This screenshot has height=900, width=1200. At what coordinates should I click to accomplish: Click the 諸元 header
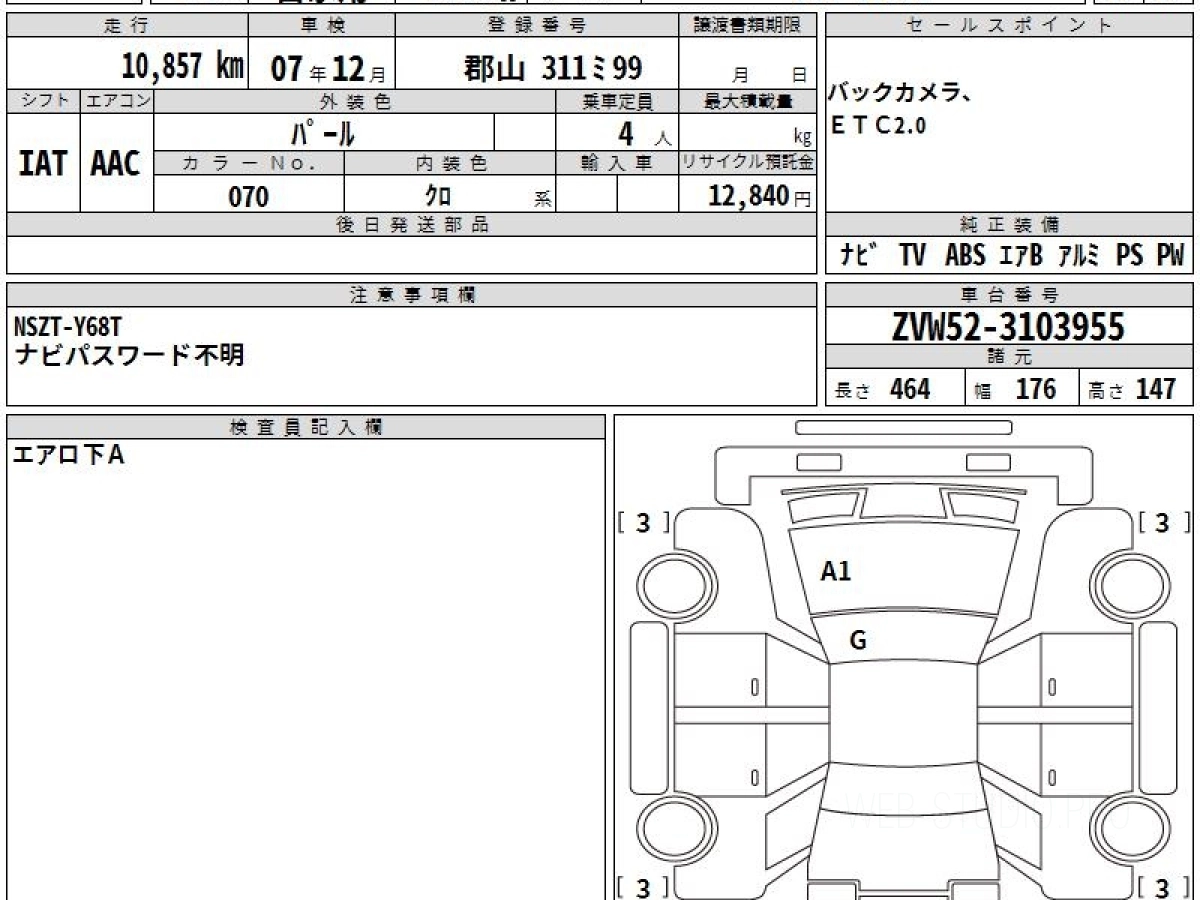click(x=1010, y=357)
